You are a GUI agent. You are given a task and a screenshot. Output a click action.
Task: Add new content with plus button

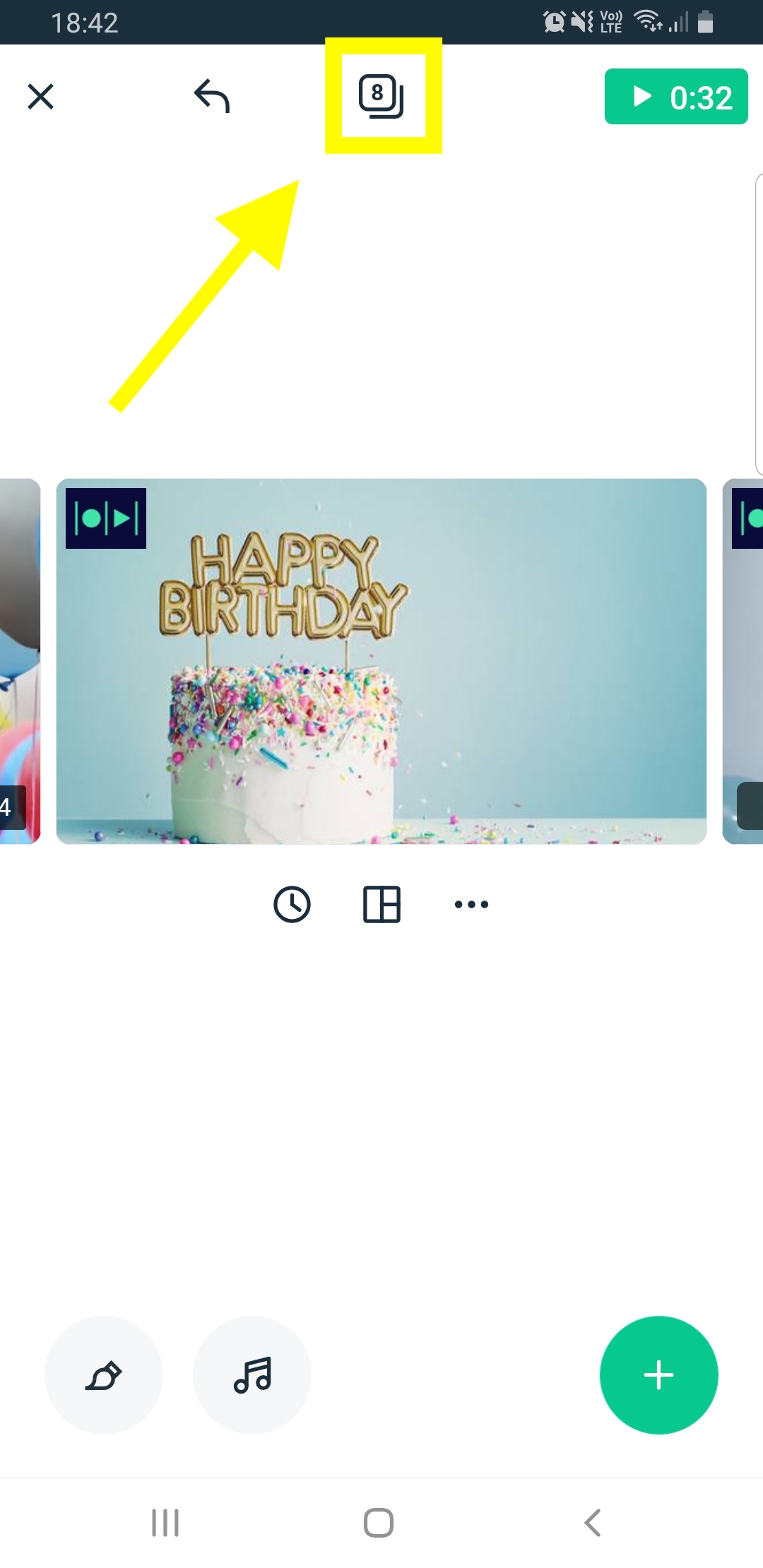[659, 1375]
